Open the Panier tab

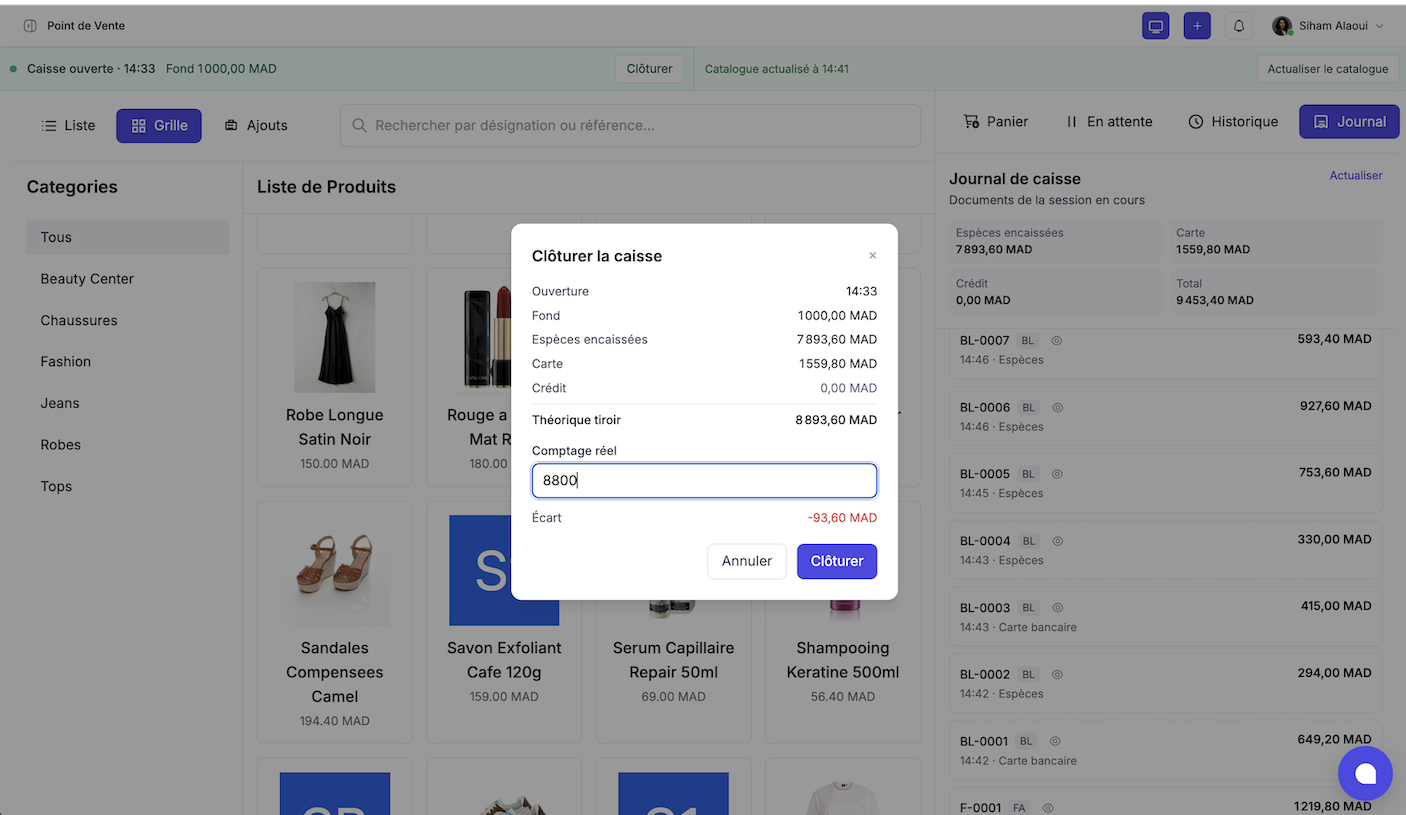tap(996, 122)
